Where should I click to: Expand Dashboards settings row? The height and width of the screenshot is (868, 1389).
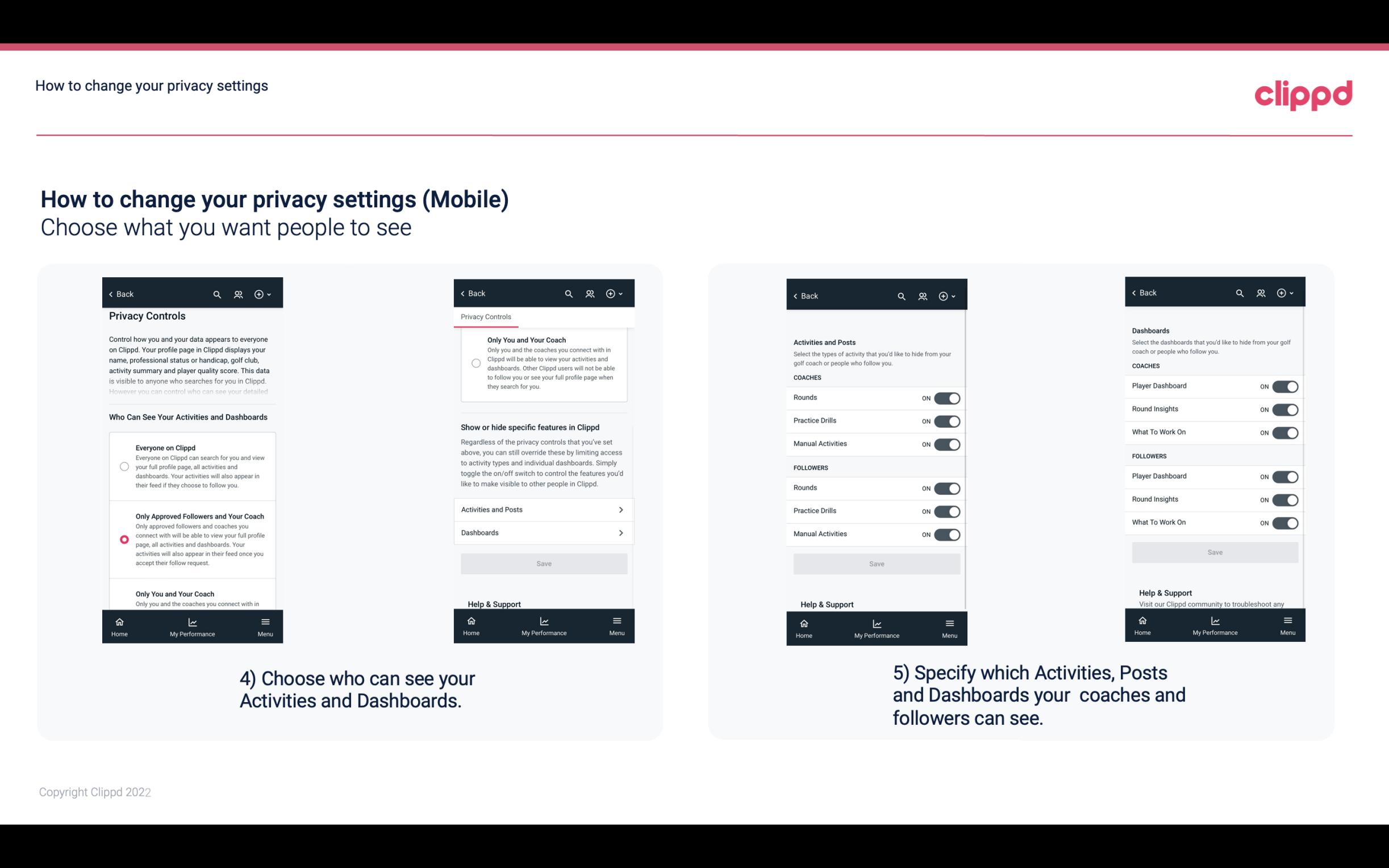click(x=543, y=532)
